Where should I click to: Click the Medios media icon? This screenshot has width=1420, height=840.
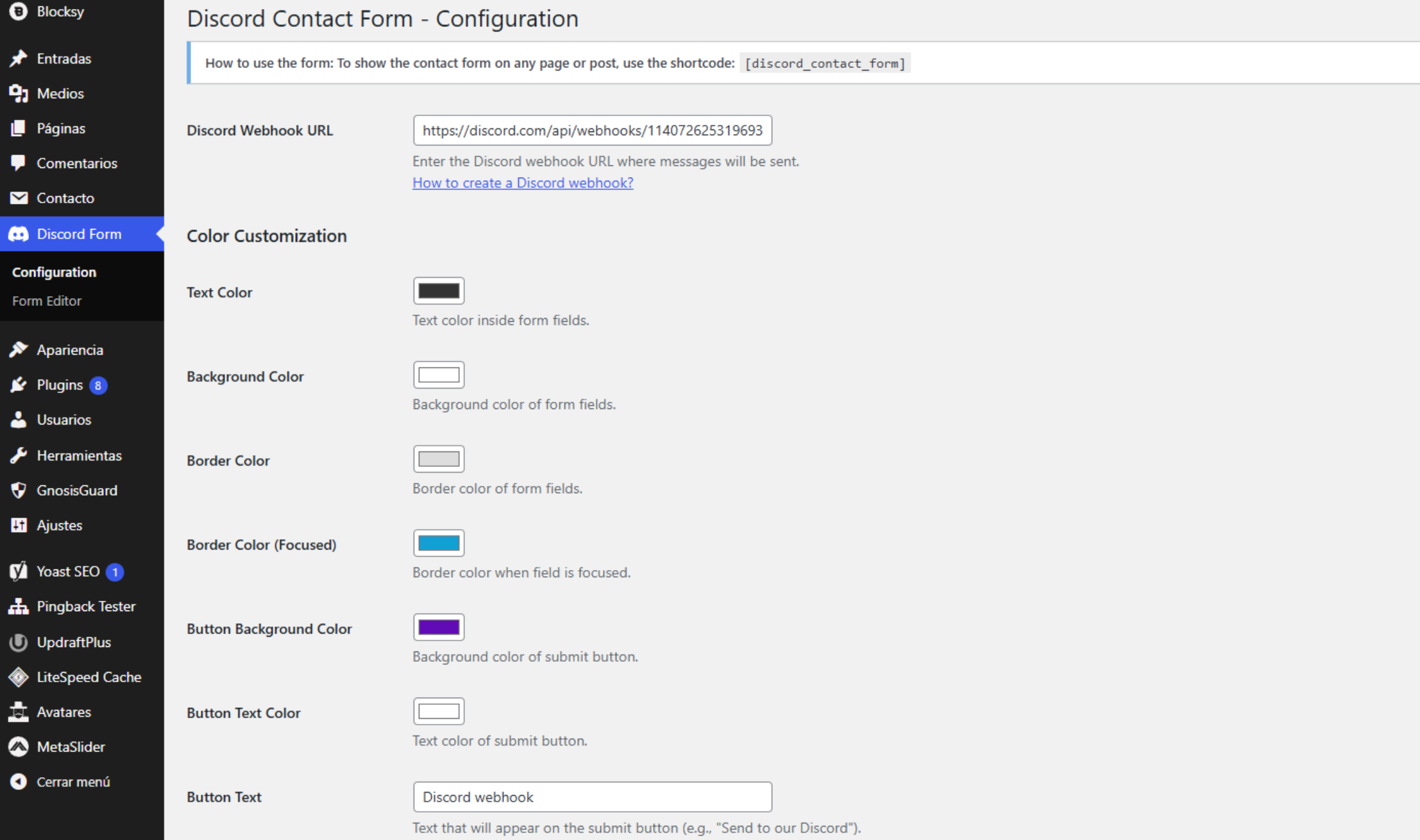[19, 94]
